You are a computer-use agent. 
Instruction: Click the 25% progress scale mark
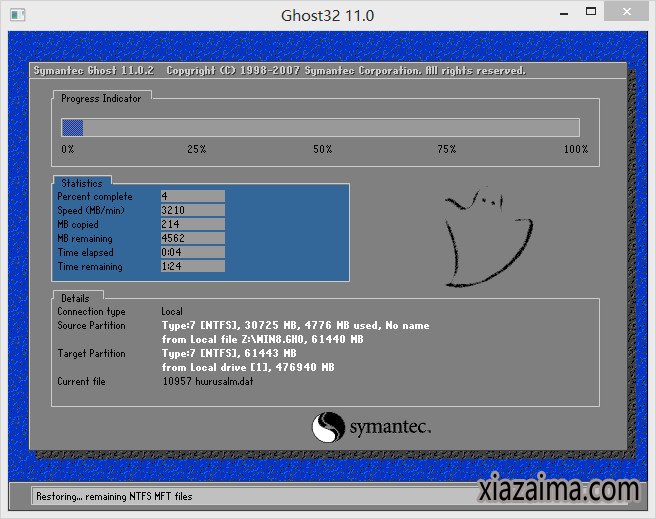coord(197,149)
